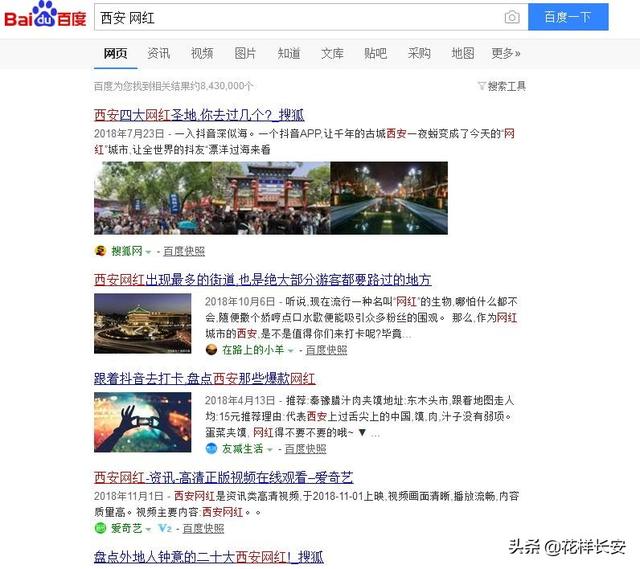Open the illuminated bell tower night thumbnail
Image resolution: width=640 pixels, height=569 pixels.
[x=142, y=323]
